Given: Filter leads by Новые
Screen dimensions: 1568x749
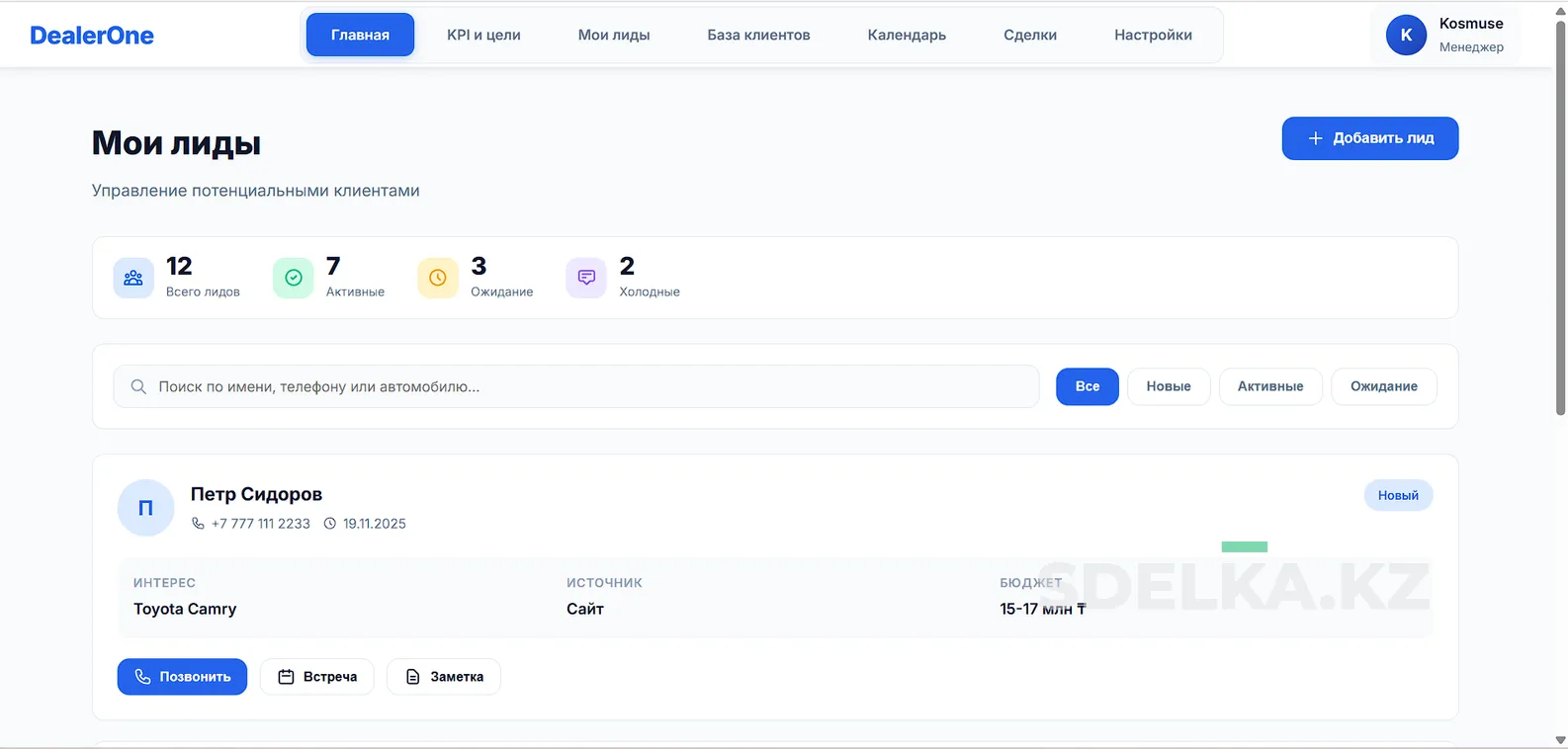Looking at the screenshot, I should (x=1168, y=386).
